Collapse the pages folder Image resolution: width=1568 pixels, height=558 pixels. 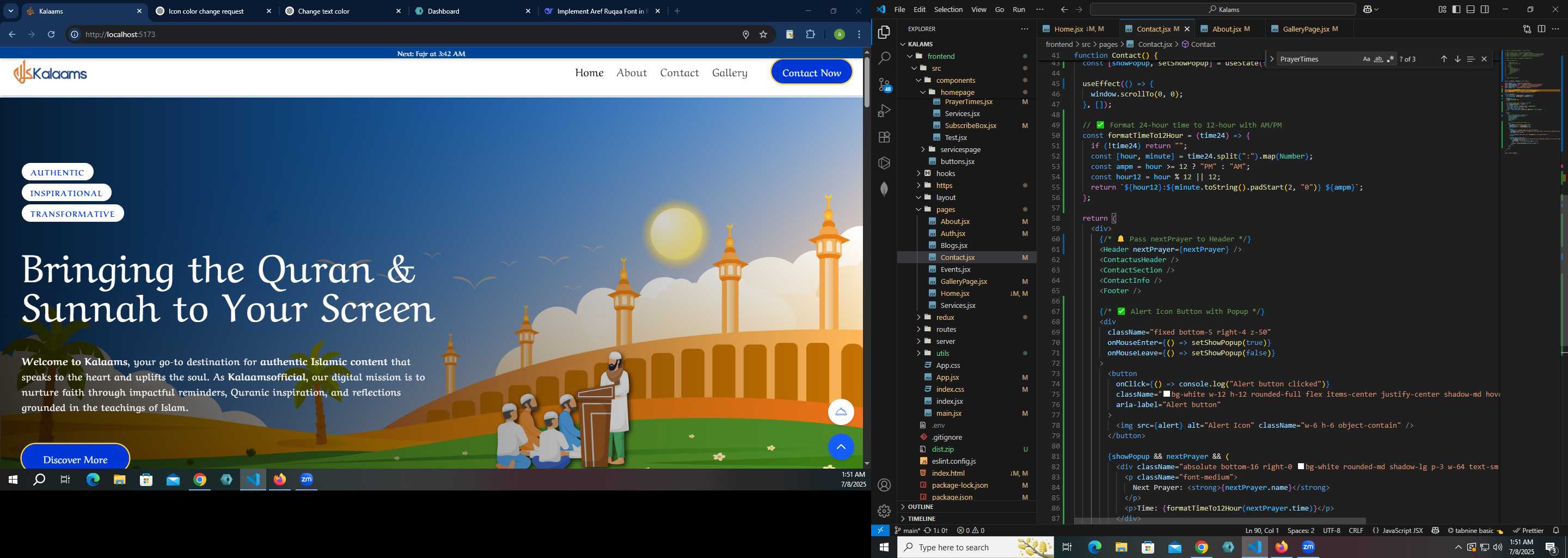coord(918,210)
